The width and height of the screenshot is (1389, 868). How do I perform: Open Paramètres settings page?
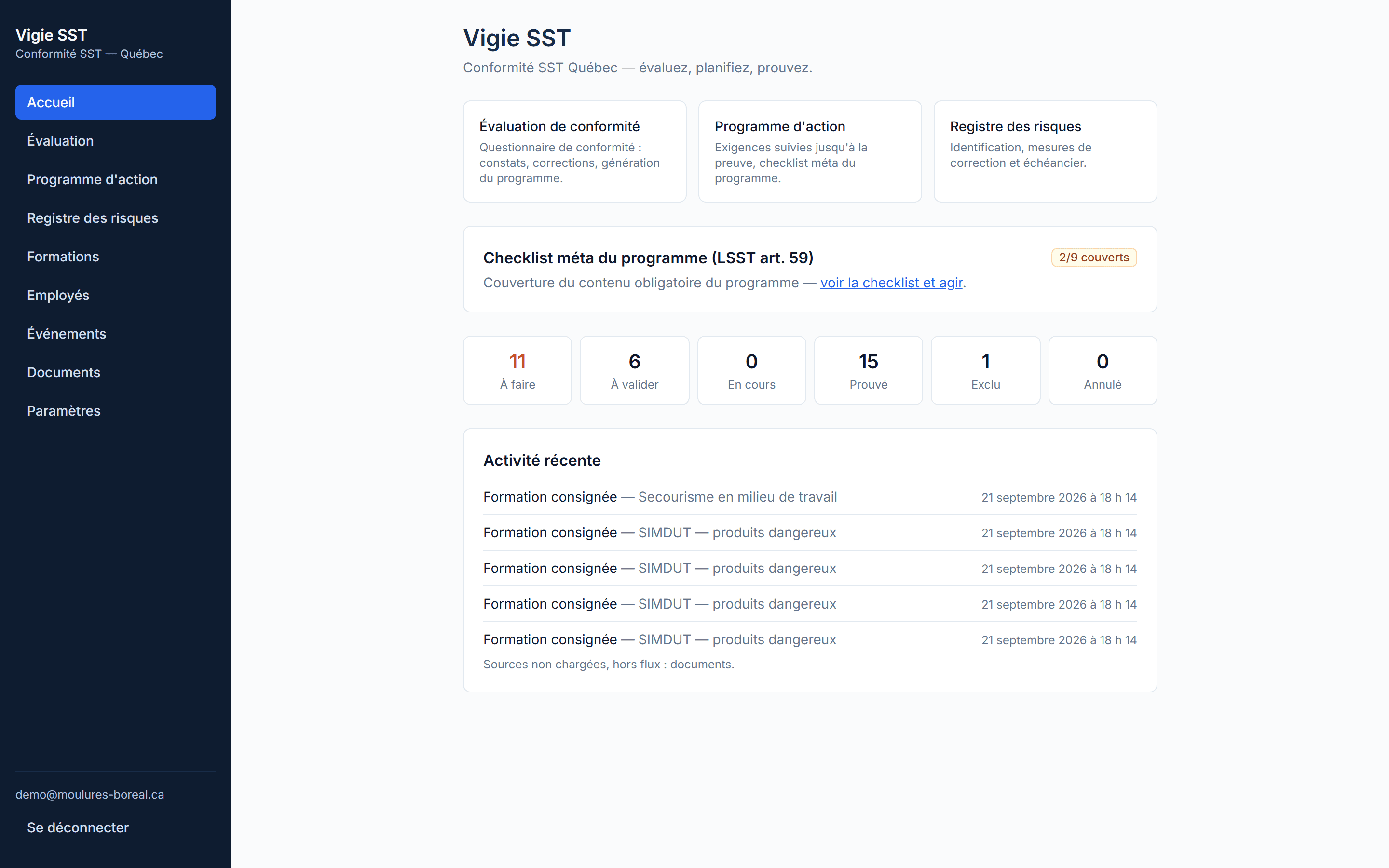coord(115,411)
